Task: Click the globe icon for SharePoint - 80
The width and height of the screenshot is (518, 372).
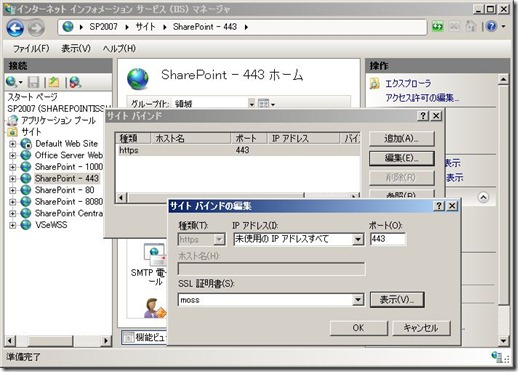Action: pyautogui.click(x=26, y=190)
